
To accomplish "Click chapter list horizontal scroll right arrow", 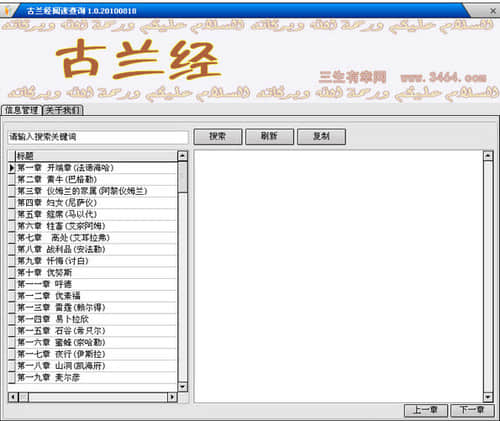I will pyautogui.click(x=172, y=397).
